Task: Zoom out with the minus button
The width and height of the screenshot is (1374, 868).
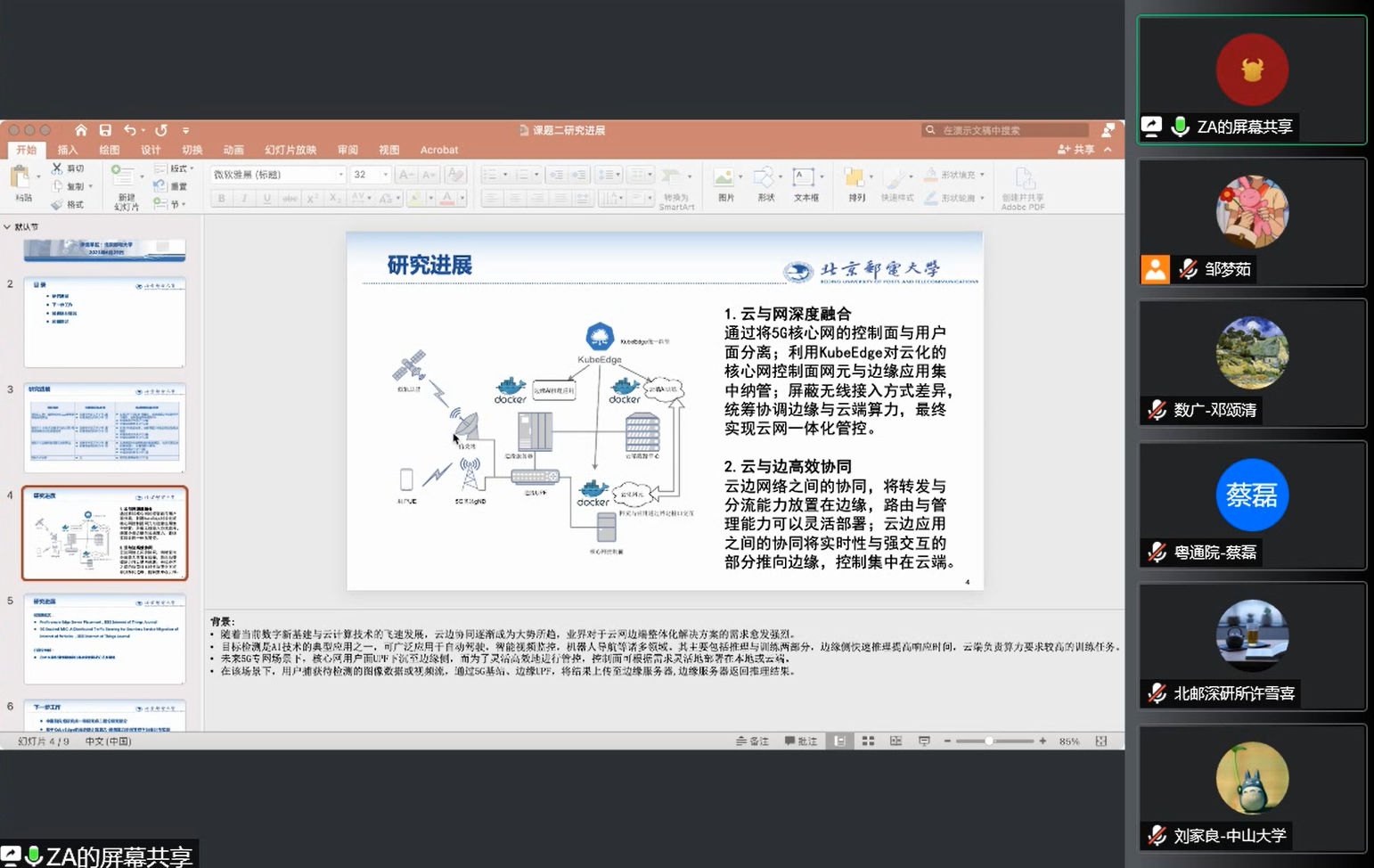Action: (x=947, y=741)
